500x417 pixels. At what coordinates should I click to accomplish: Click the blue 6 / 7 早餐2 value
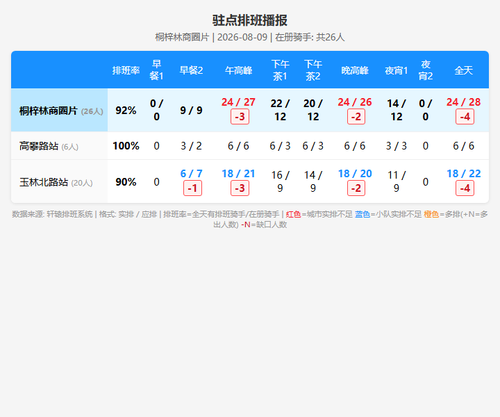point(191,173)
